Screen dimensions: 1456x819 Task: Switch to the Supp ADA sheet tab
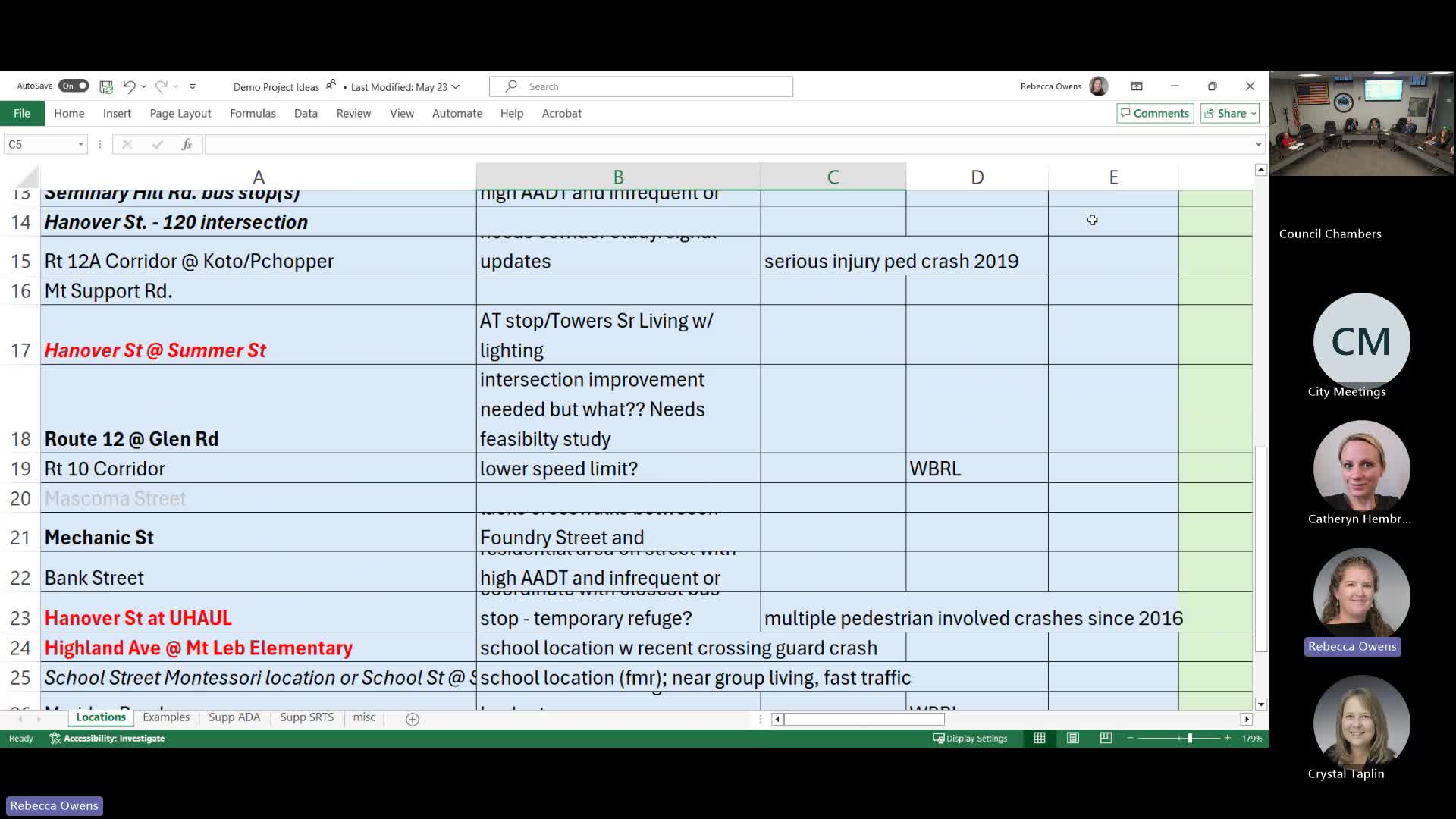[x=234, y=717]
